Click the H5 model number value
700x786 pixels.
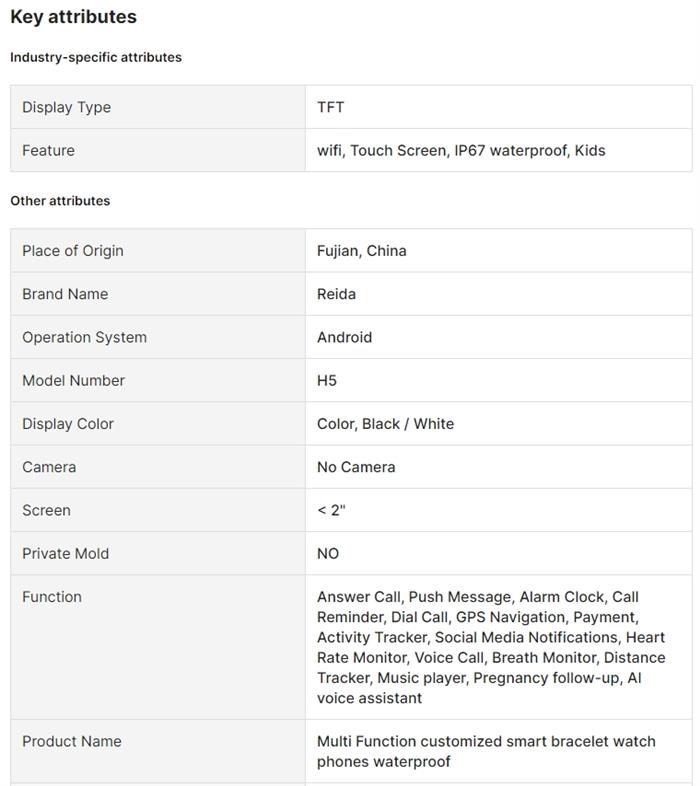coord(327,380)
